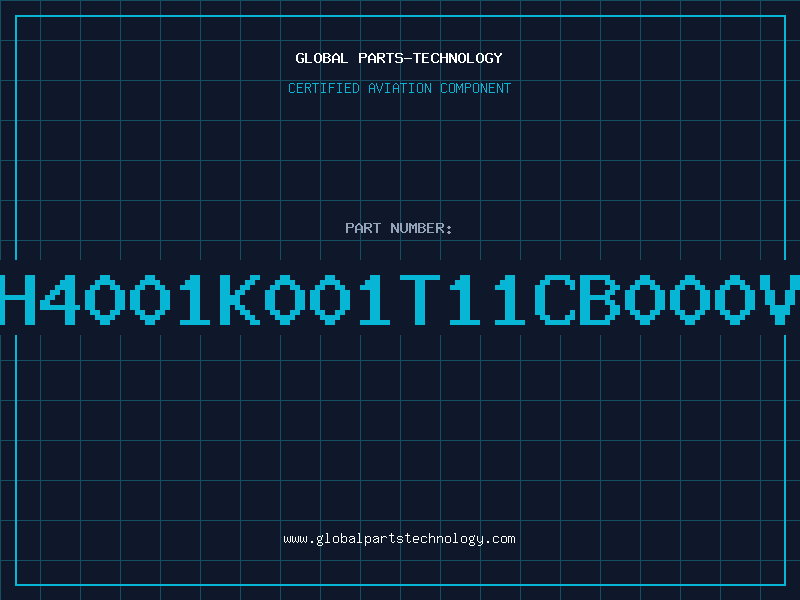Viewport: 800px width, 600px height.
Task: Select the letter V ending the part number
Action: click(780, 299)
